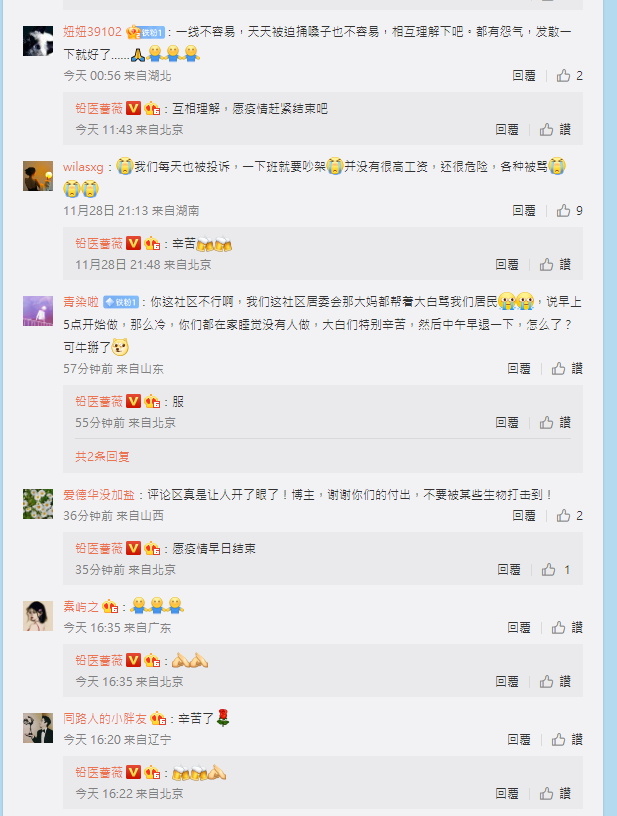Like 素屿之's emoji comment
617x816 pixels.
click(x=567, y=628)
